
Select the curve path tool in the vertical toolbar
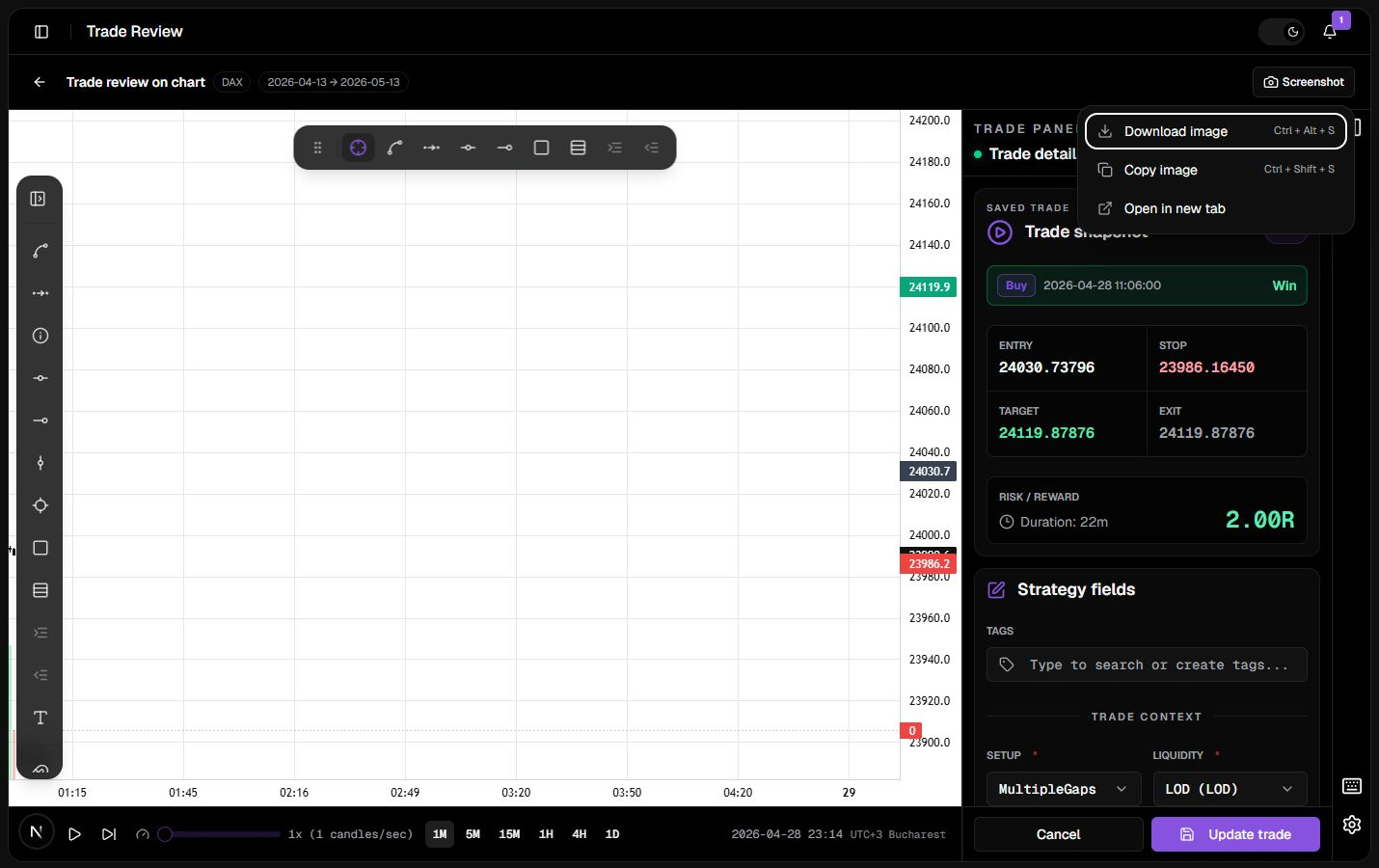(41, 251)
